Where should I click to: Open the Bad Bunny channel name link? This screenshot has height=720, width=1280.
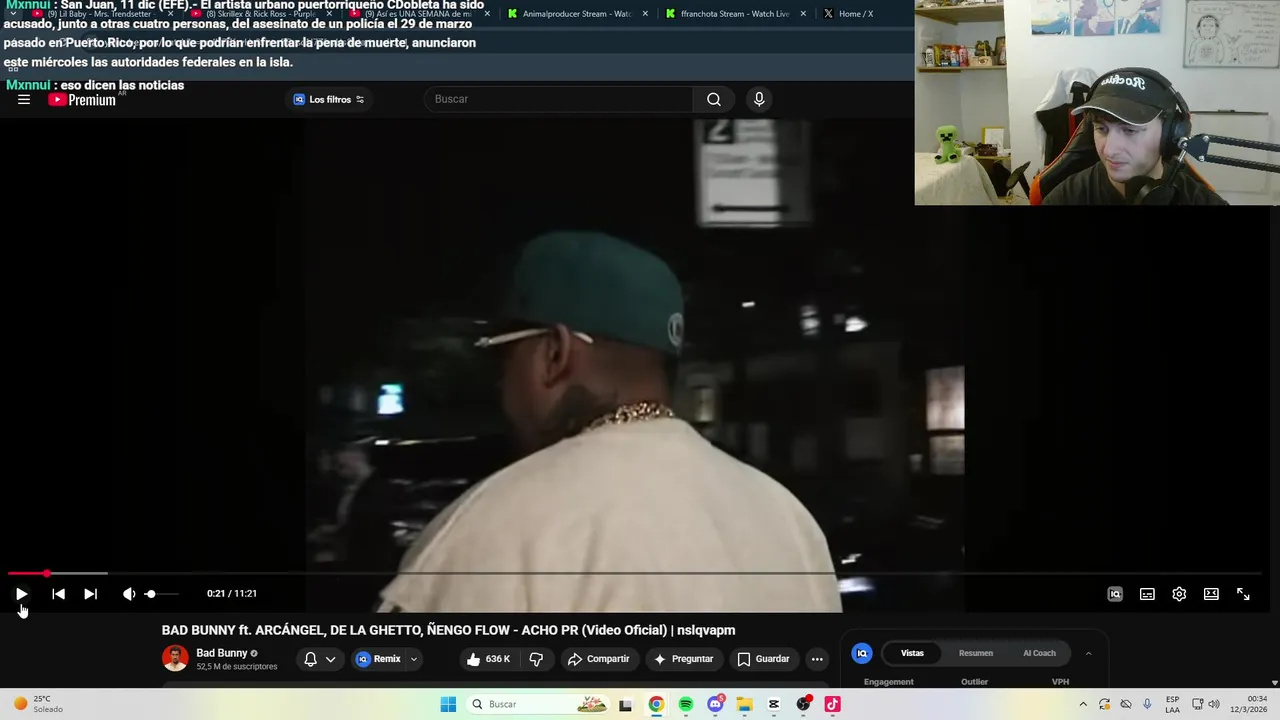click(221, 653)
